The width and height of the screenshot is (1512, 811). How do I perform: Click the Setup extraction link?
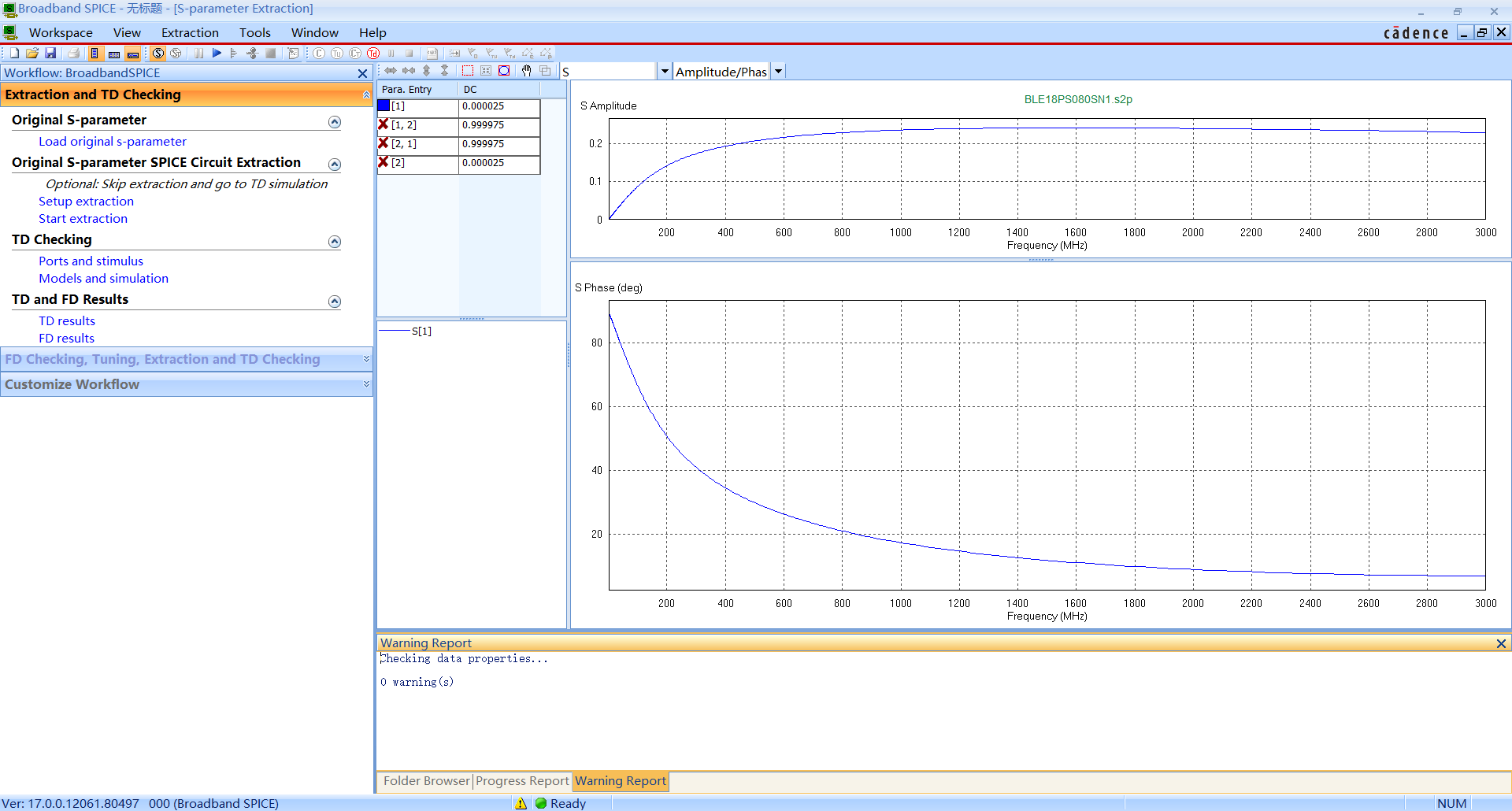[87, 202]
